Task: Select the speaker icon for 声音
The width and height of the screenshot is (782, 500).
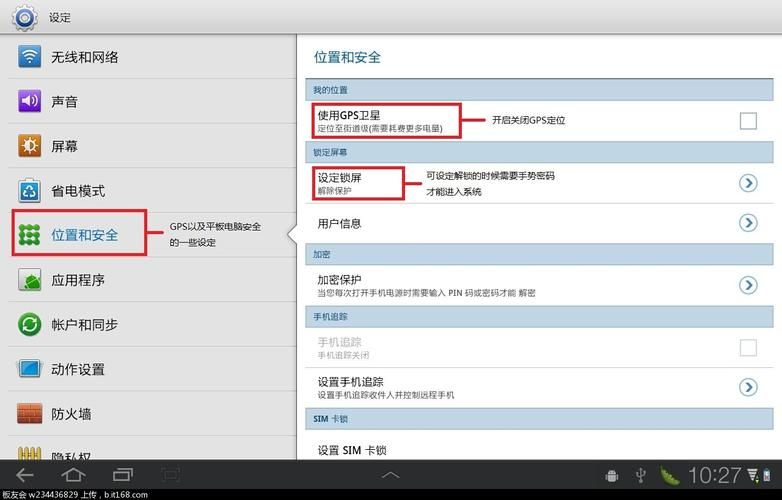Action: (x=30, y=101)
